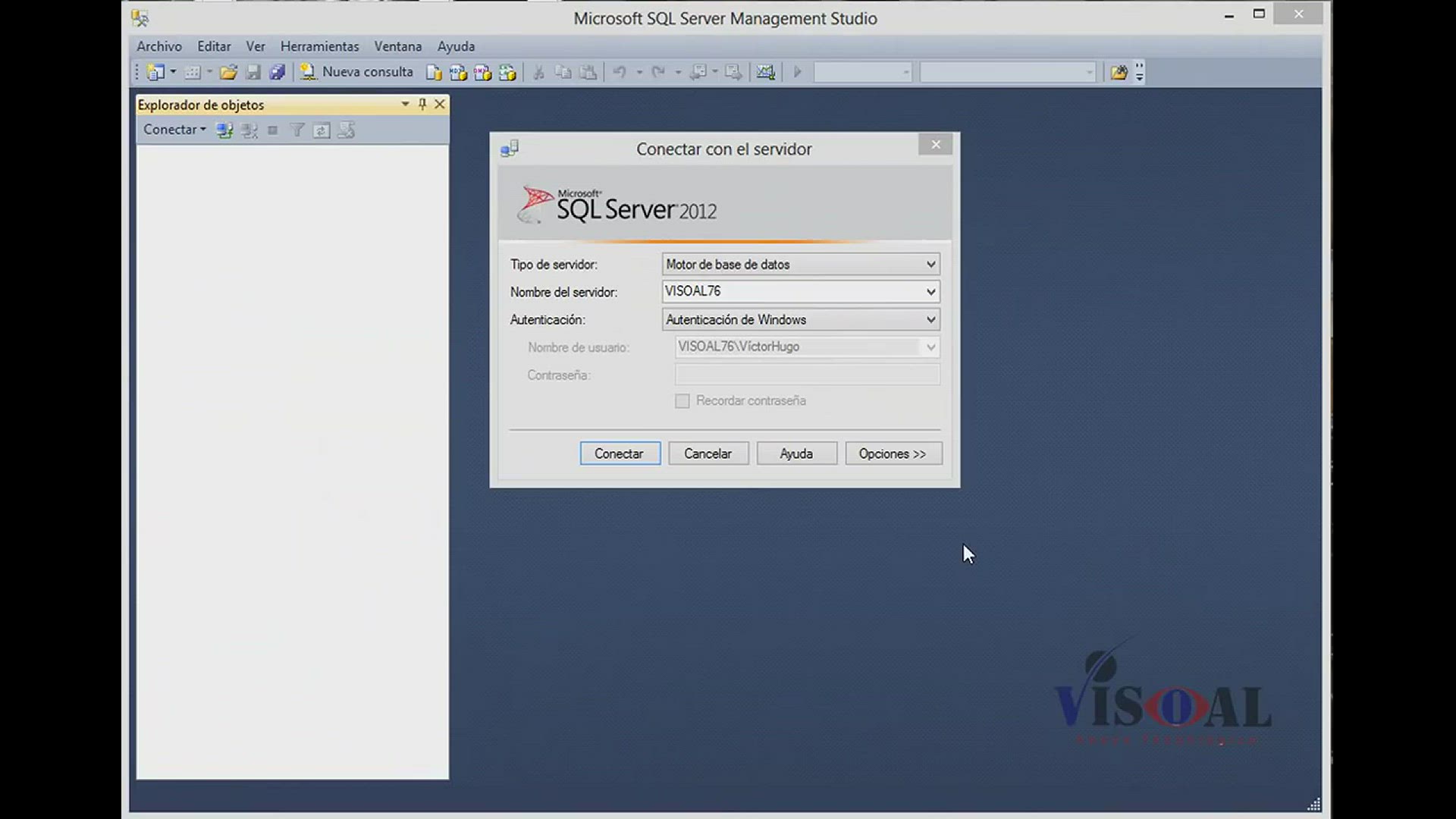The width and height of the screenshot is (1456, 819).
Task: Click the Navigate Forward icon
Action: pyautogui.click(x=733, y=72)
